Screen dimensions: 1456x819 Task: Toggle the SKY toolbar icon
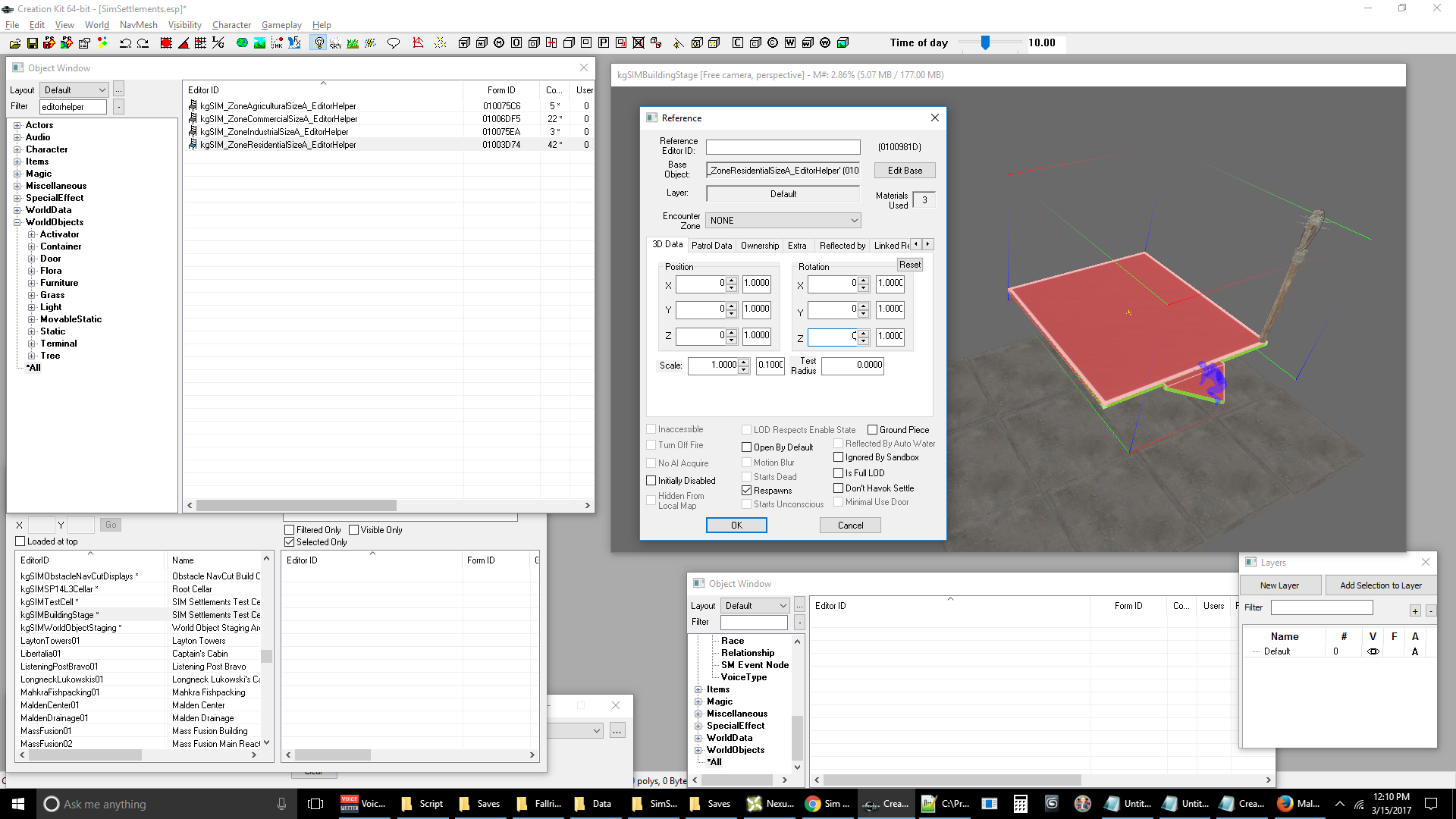(x=335, y=43)
